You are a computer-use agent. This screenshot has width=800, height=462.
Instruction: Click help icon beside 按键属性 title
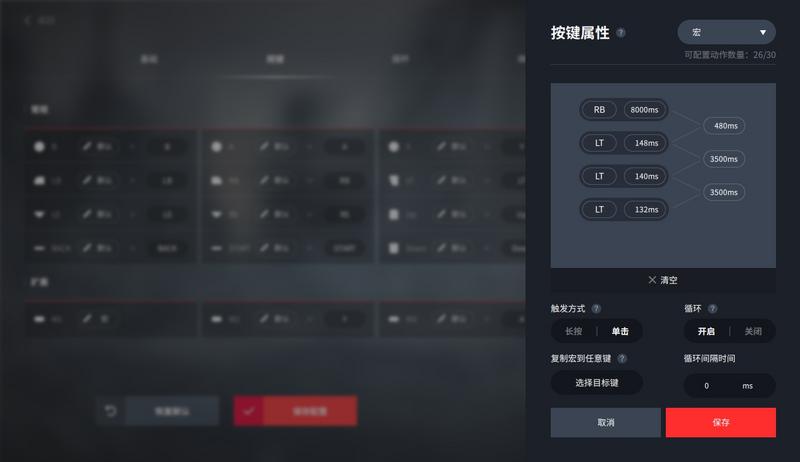click(x=620, y=33)
